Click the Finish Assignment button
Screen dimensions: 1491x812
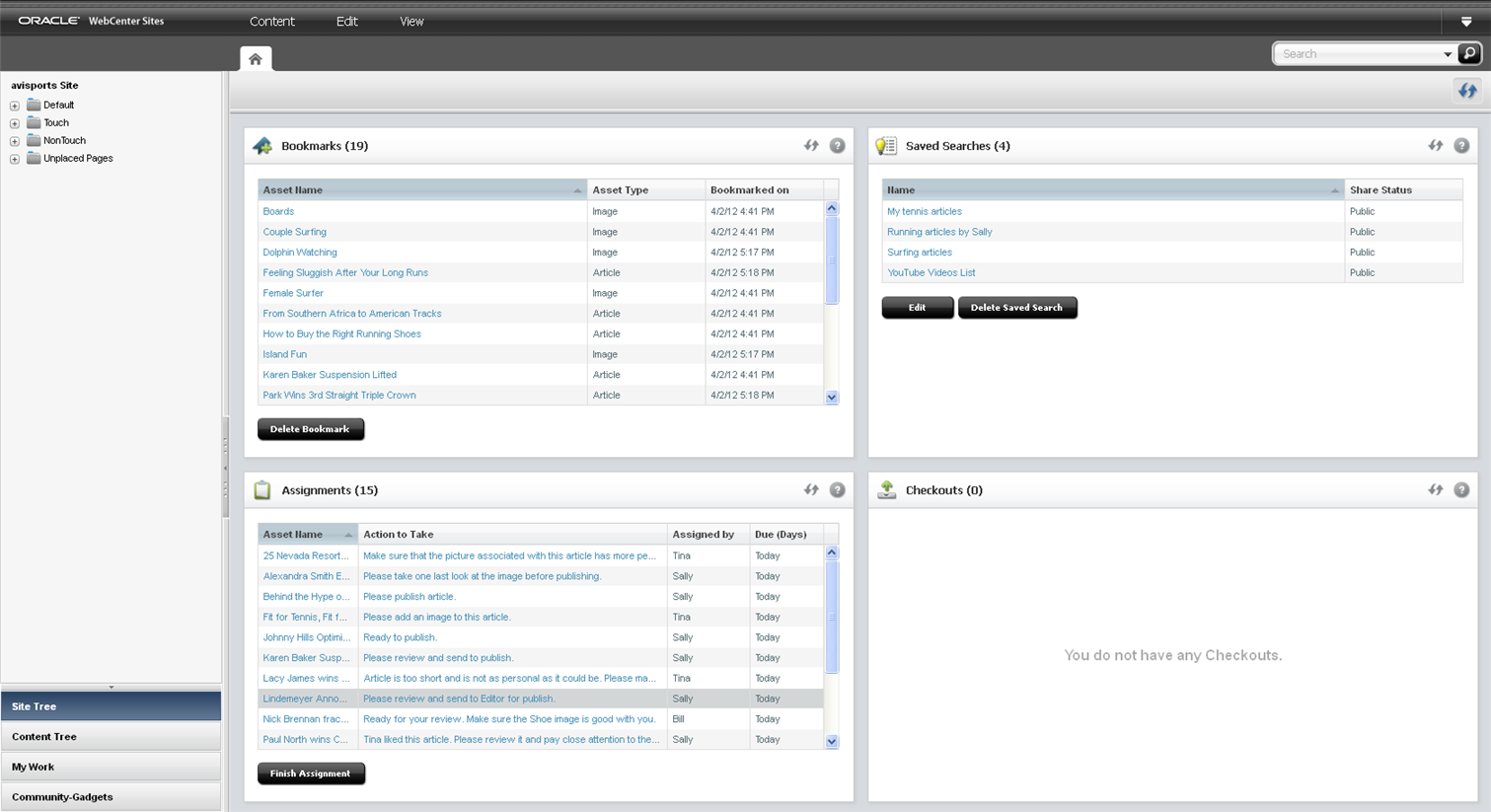click(311, 774)
